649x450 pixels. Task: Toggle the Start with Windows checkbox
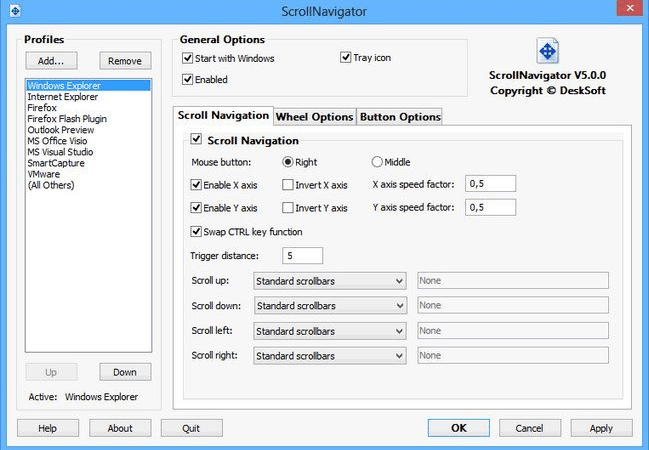click(x=187, y=58)
